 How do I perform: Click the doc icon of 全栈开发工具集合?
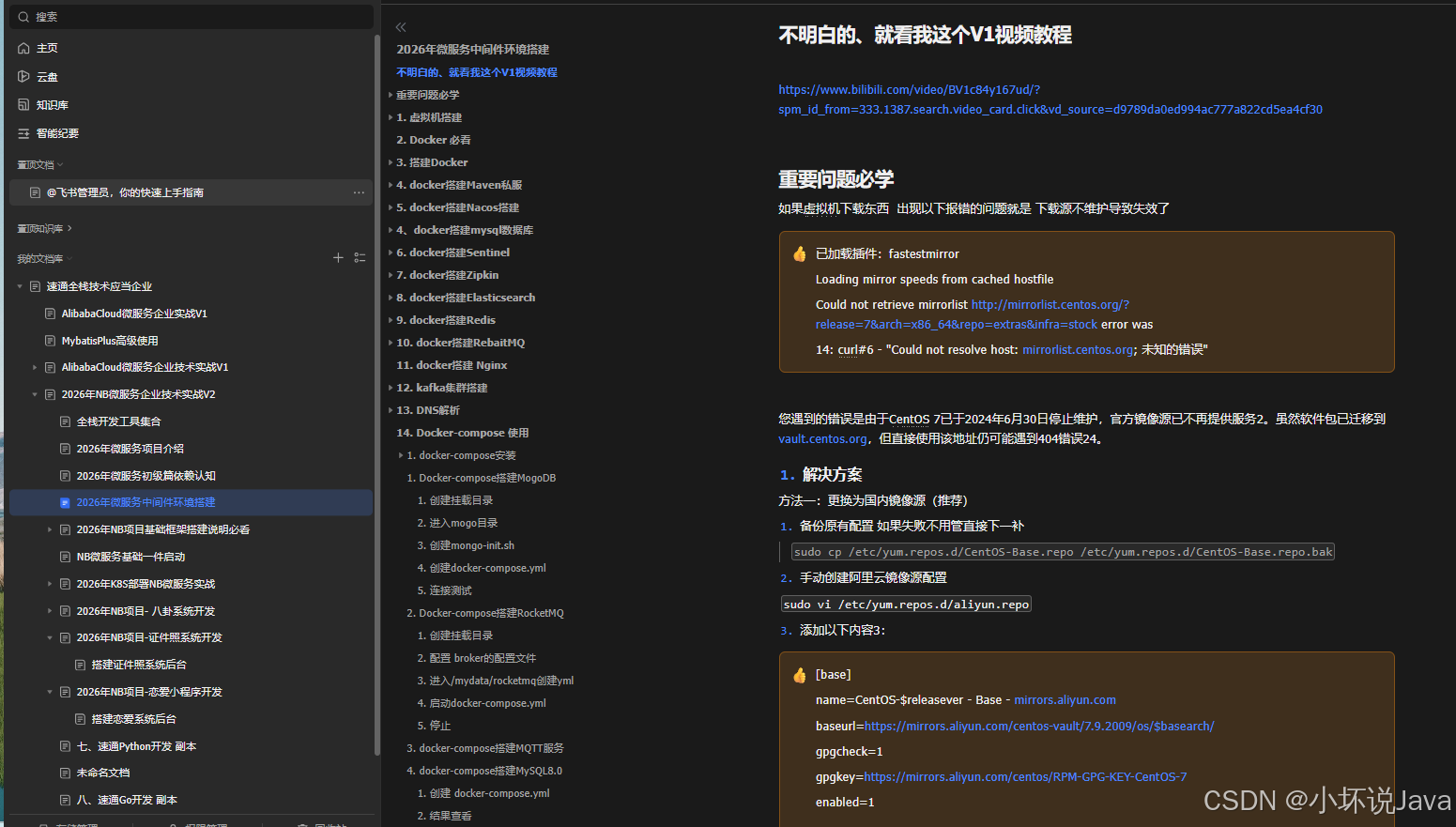pyautogui.click(x=65, y=421)
